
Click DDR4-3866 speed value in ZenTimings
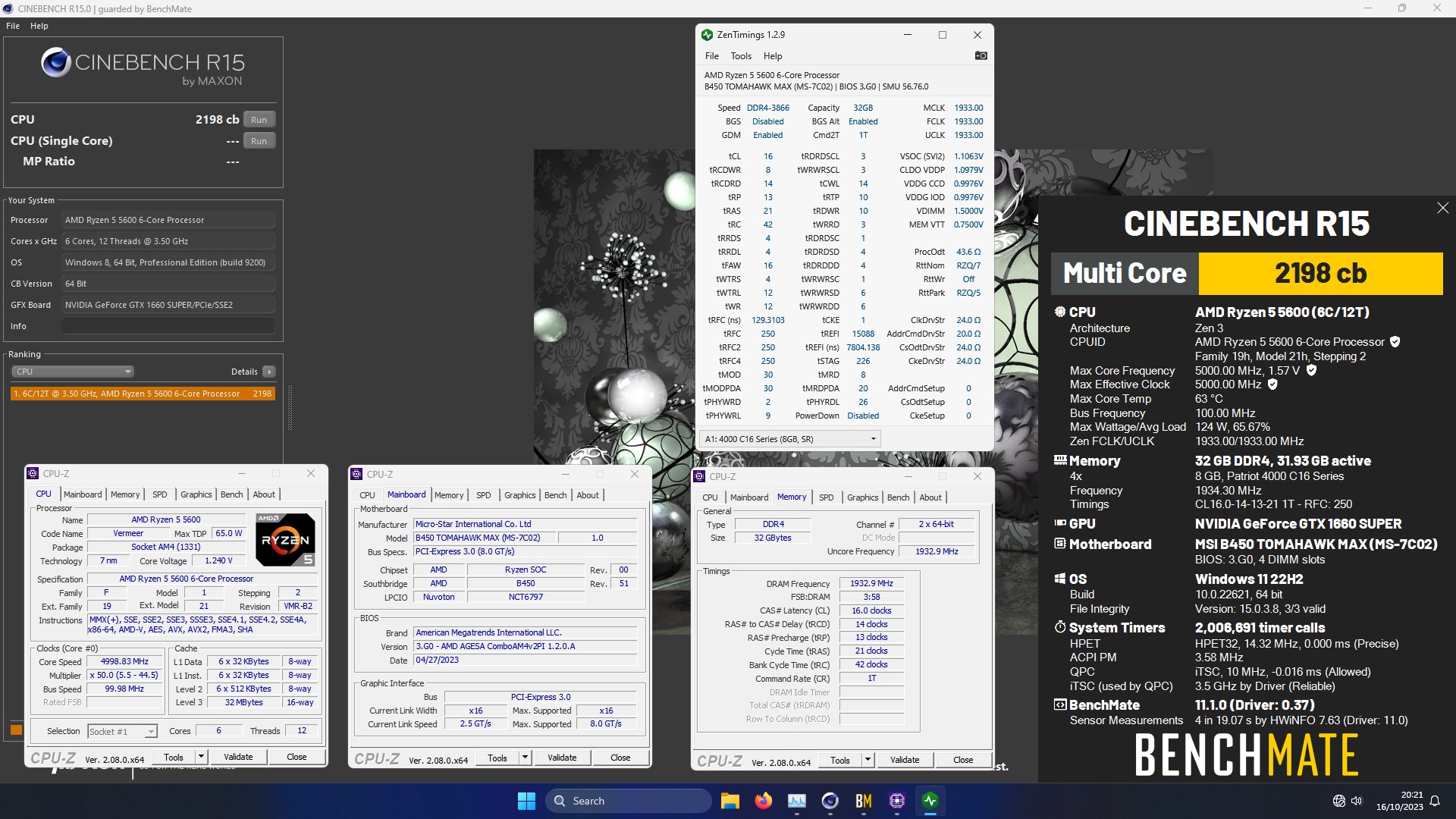768,108
